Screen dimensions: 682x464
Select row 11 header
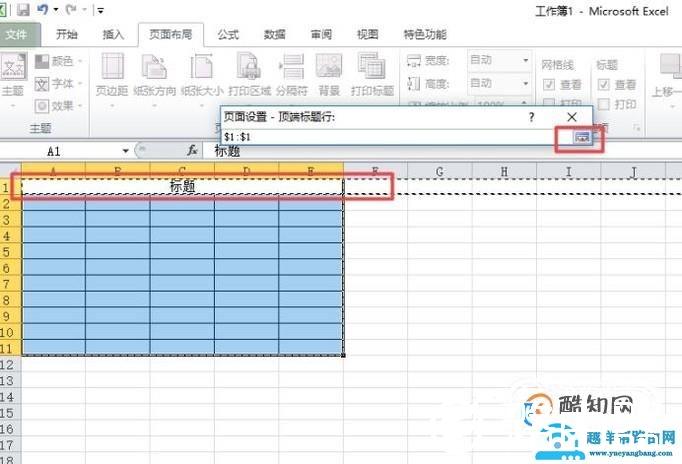[10, 348]
